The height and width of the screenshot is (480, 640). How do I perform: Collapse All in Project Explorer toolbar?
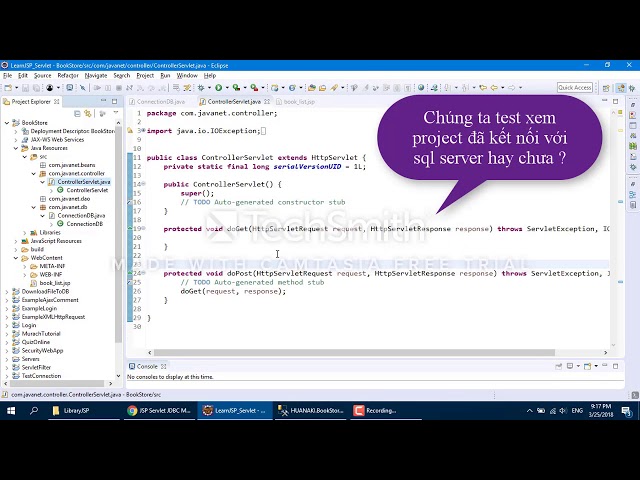coord(77,113)
